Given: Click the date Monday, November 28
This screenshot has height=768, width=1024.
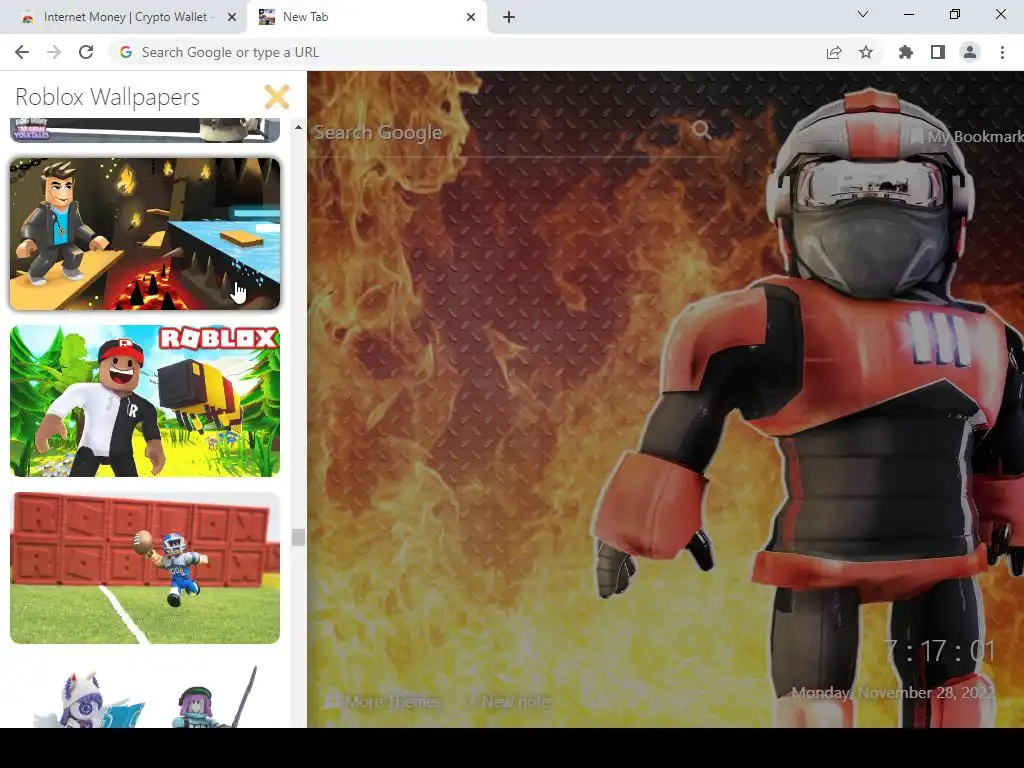Looking at the screenshot, I should [x=894, y=693].
